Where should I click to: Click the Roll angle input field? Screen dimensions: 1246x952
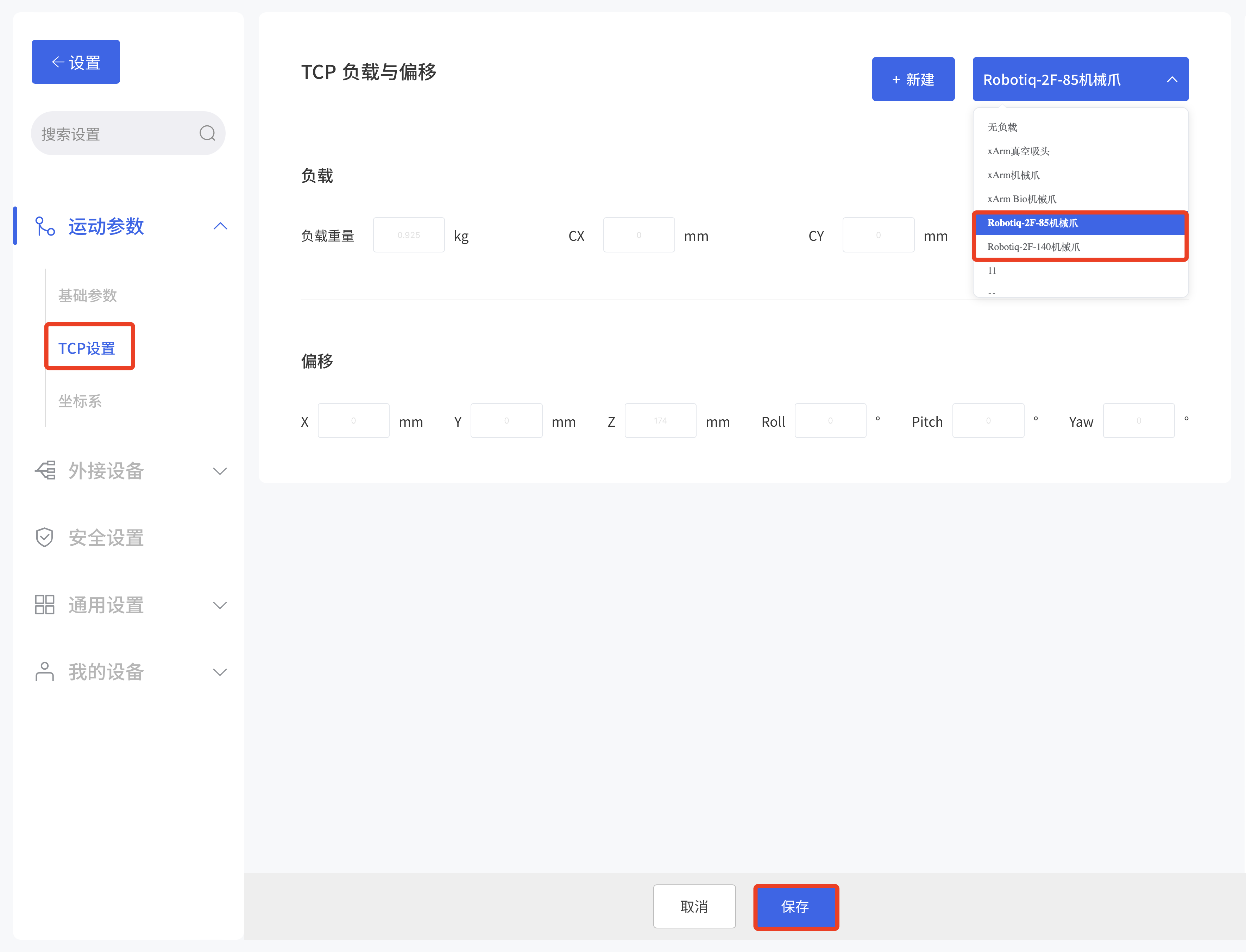(x=830, y=420)
